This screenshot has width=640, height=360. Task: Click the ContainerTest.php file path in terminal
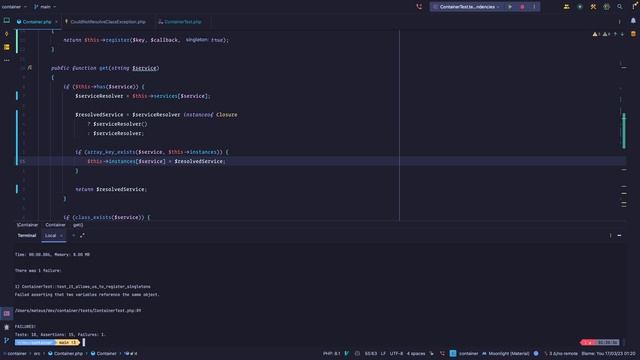[78, 310]
